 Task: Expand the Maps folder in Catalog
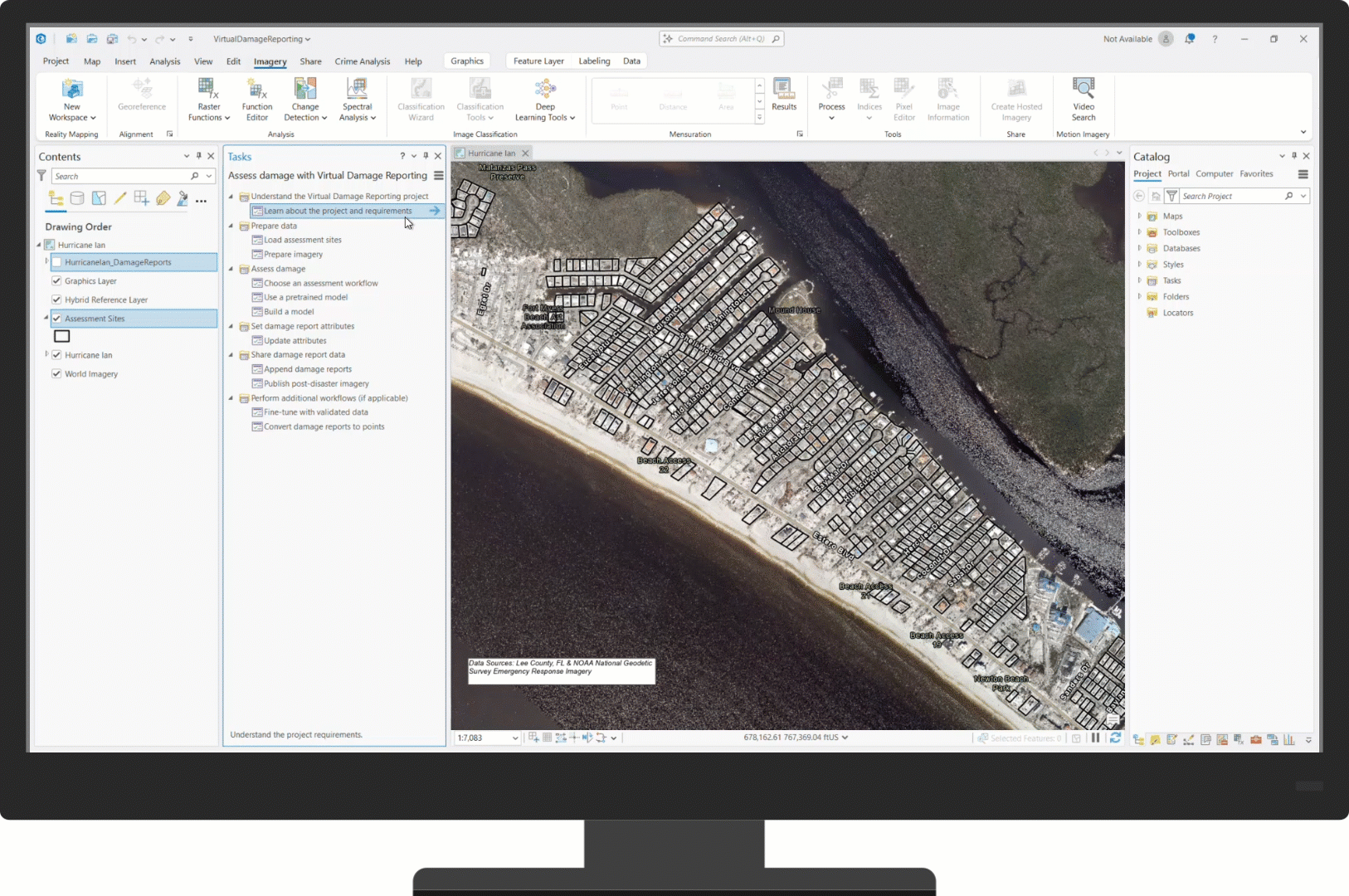(x=1139, y=216)
